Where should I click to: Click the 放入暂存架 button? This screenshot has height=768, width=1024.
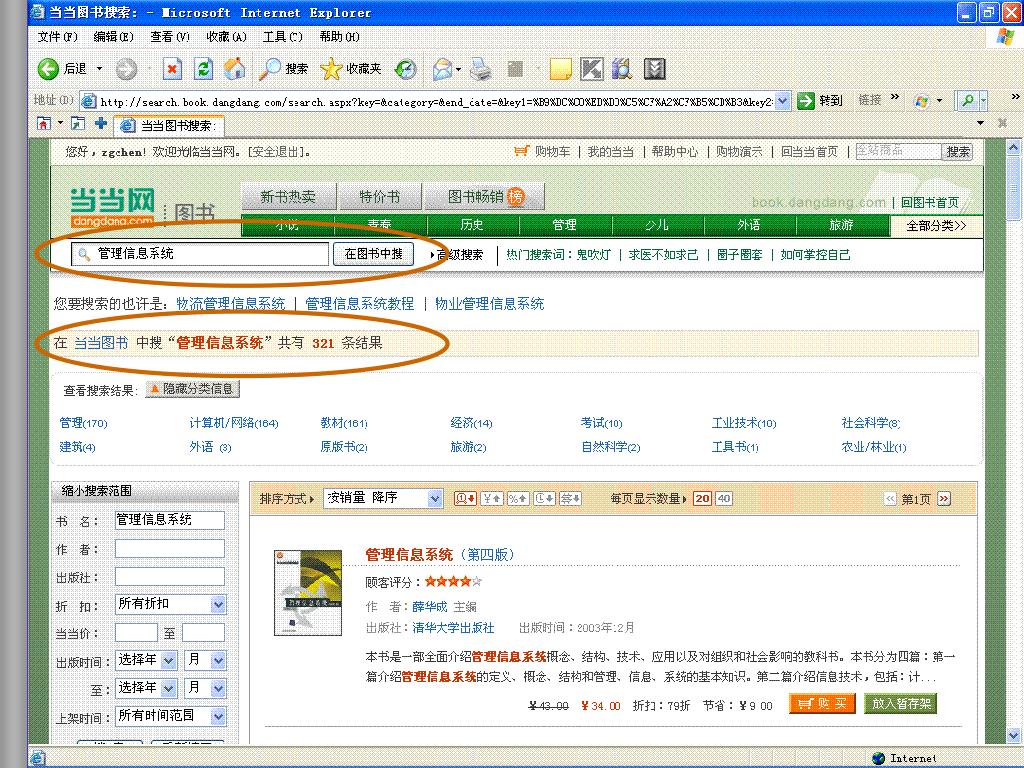point(901,703)
